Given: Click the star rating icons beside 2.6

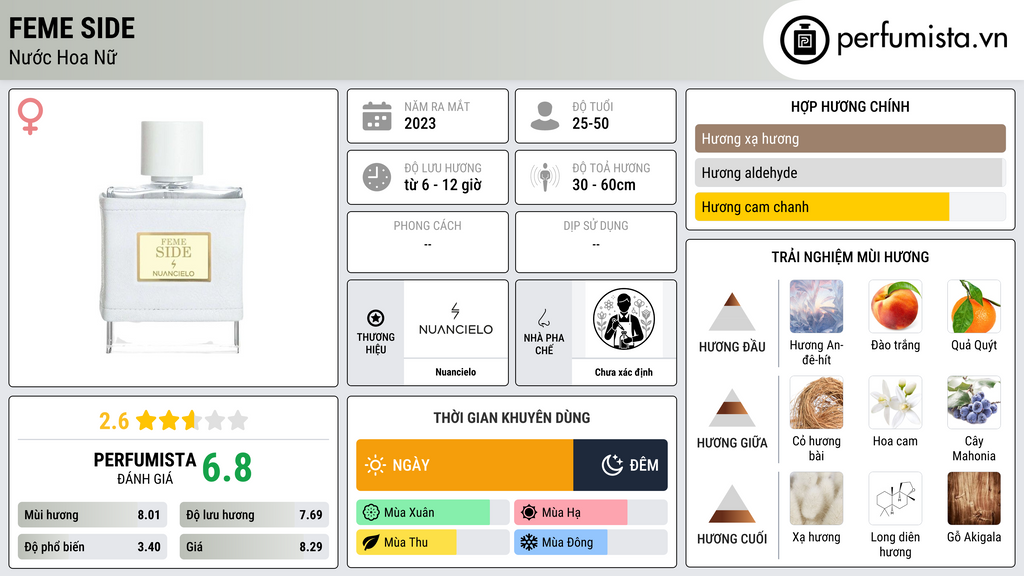Looking at the screenshot, I should pos(192,420).
